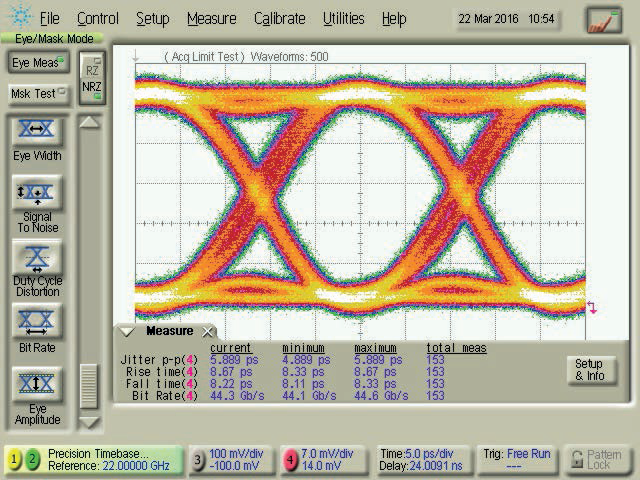The height and width of the screenshot is (480, 640).
Task: Toggle the RZ/NRZ signal format switch
Action: point(90,79)
